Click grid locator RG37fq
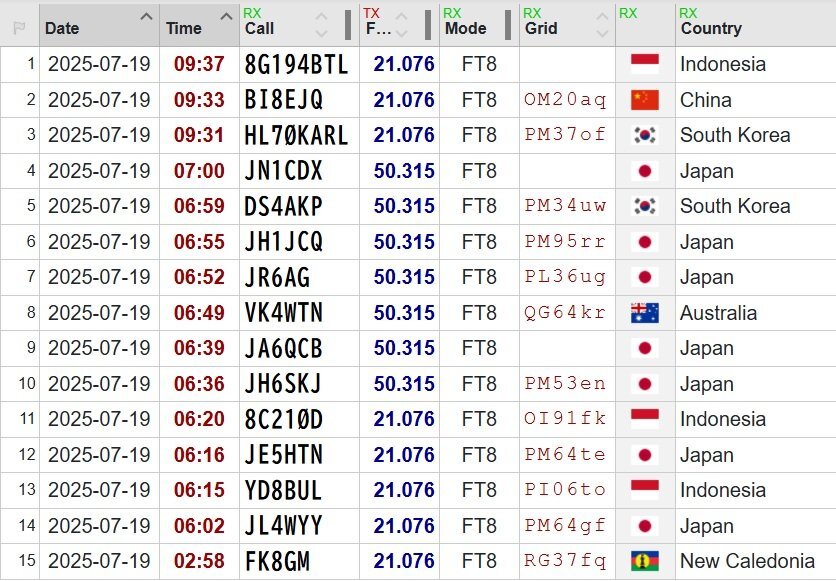This screenshot has height=581, width=836. 565,560
